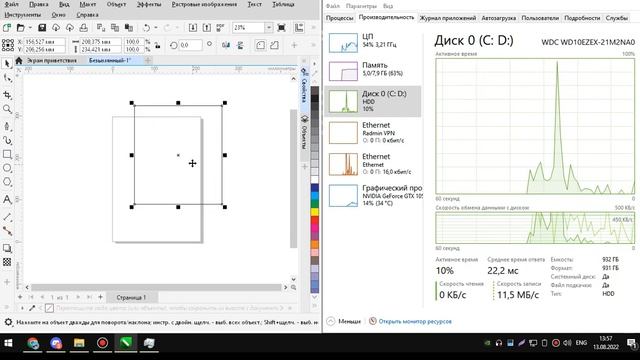Image resolution: width=640 pixels, height=360 pixels.
Task: Click the Full-screen preview icon
Action: pos(281,28)
